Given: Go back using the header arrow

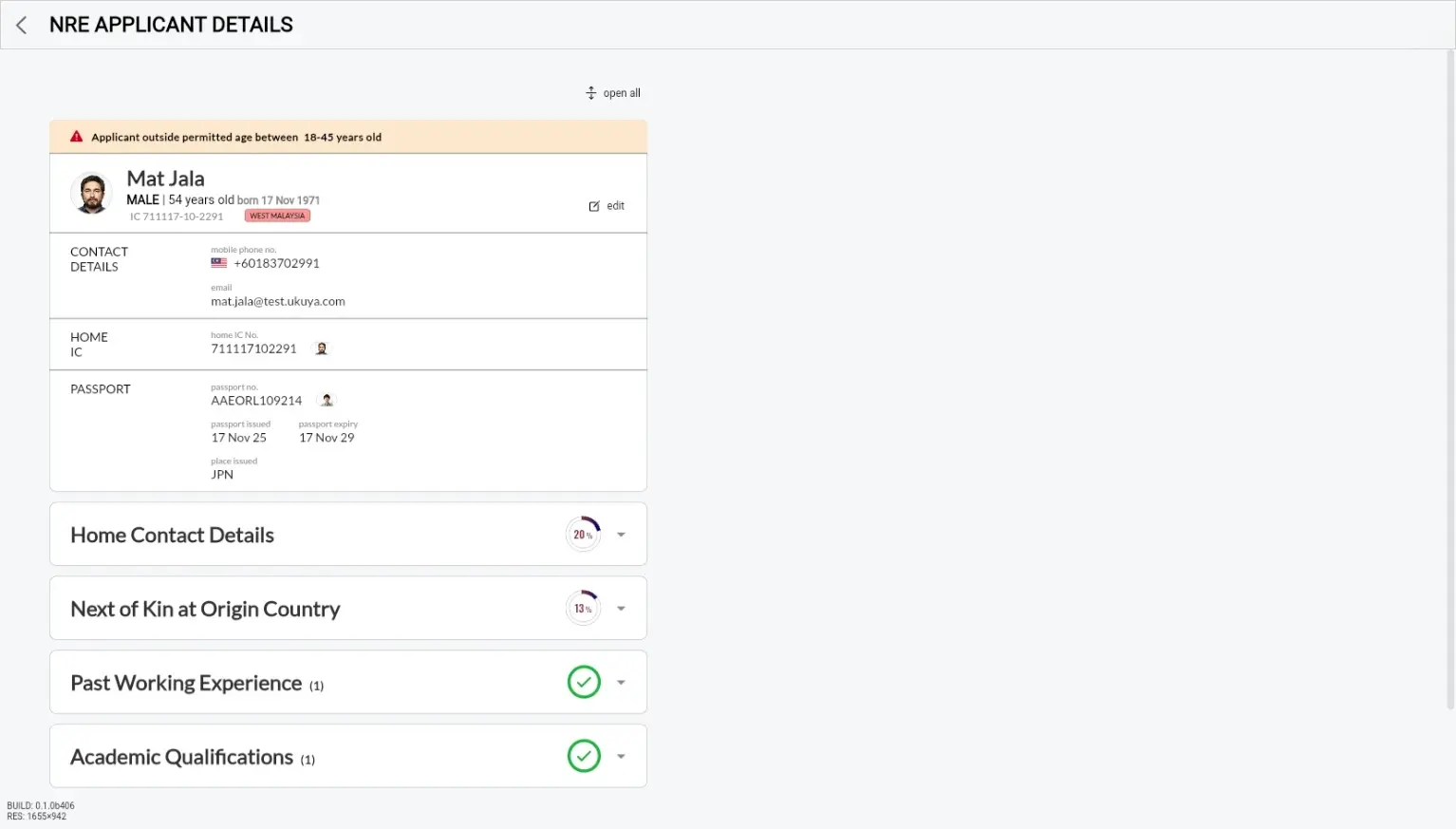Looking at the screenshot, I should pyautogui.click(x=22, y=25).
